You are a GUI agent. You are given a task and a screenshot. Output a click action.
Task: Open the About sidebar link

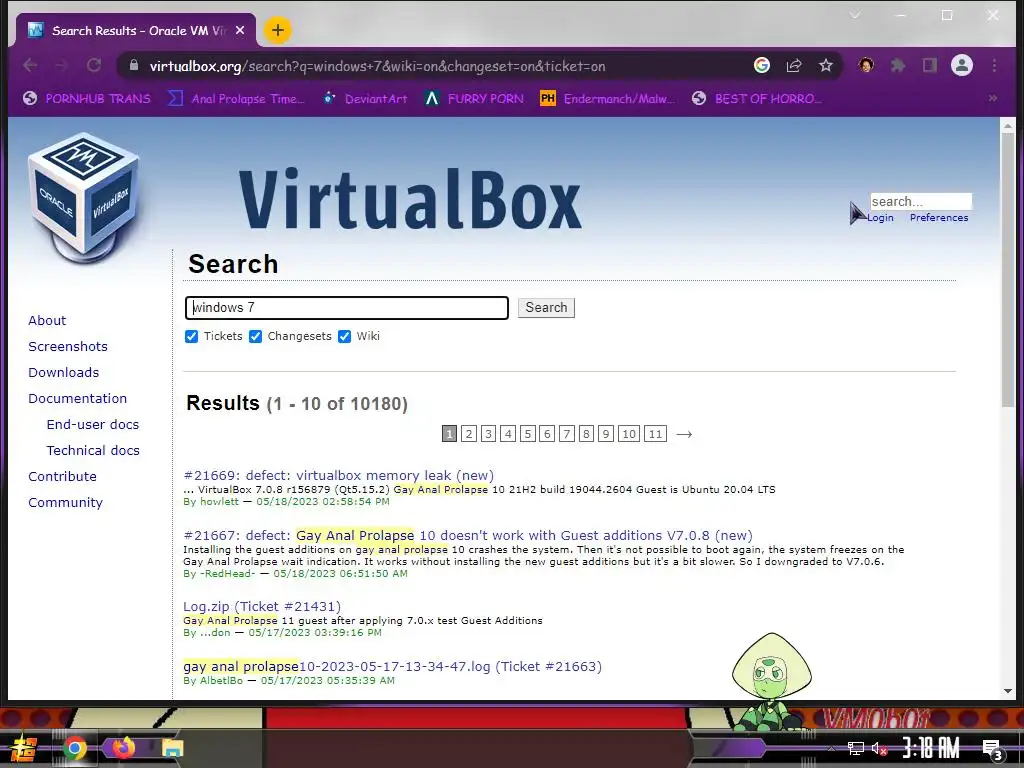[47, 321]
